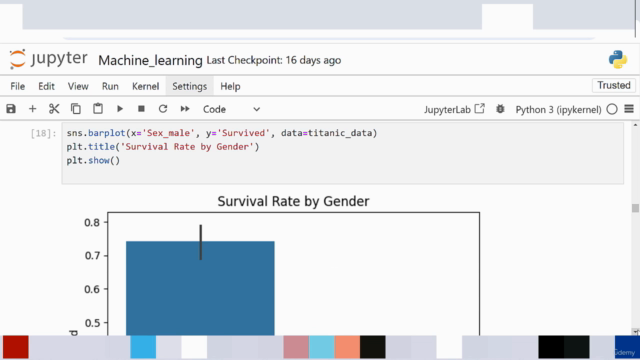Click the Survival Rate by Gender chart title
This screenshot has width=640, height=360.
coord(293,201)
